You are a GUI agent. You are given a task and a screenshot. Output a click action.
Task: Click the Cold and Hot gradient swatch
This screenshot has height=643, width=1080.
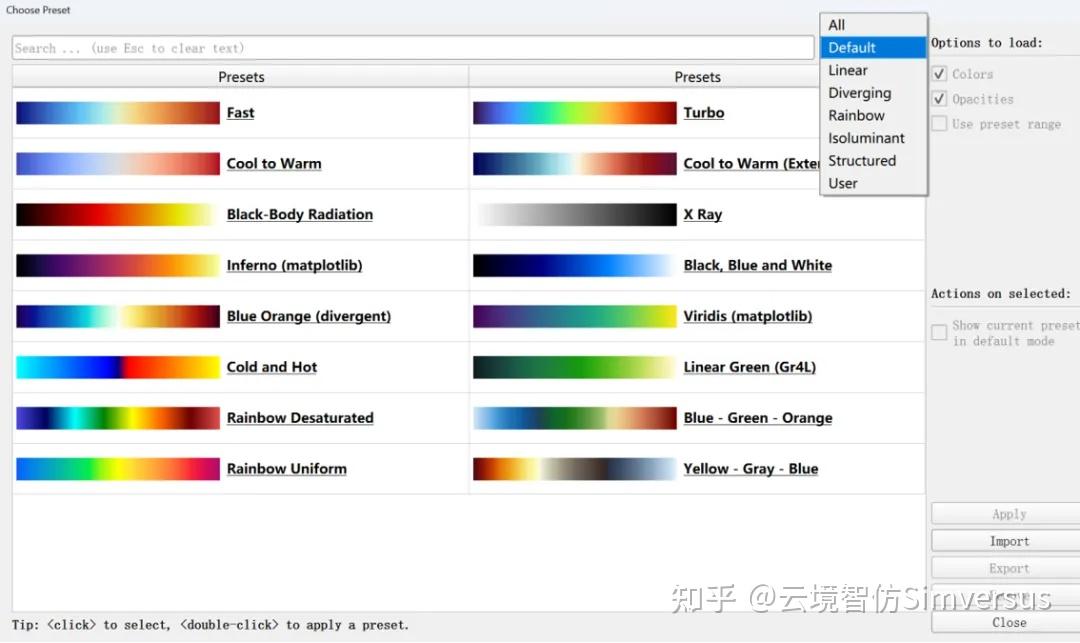pyautogui.click(x=118, y=367)
